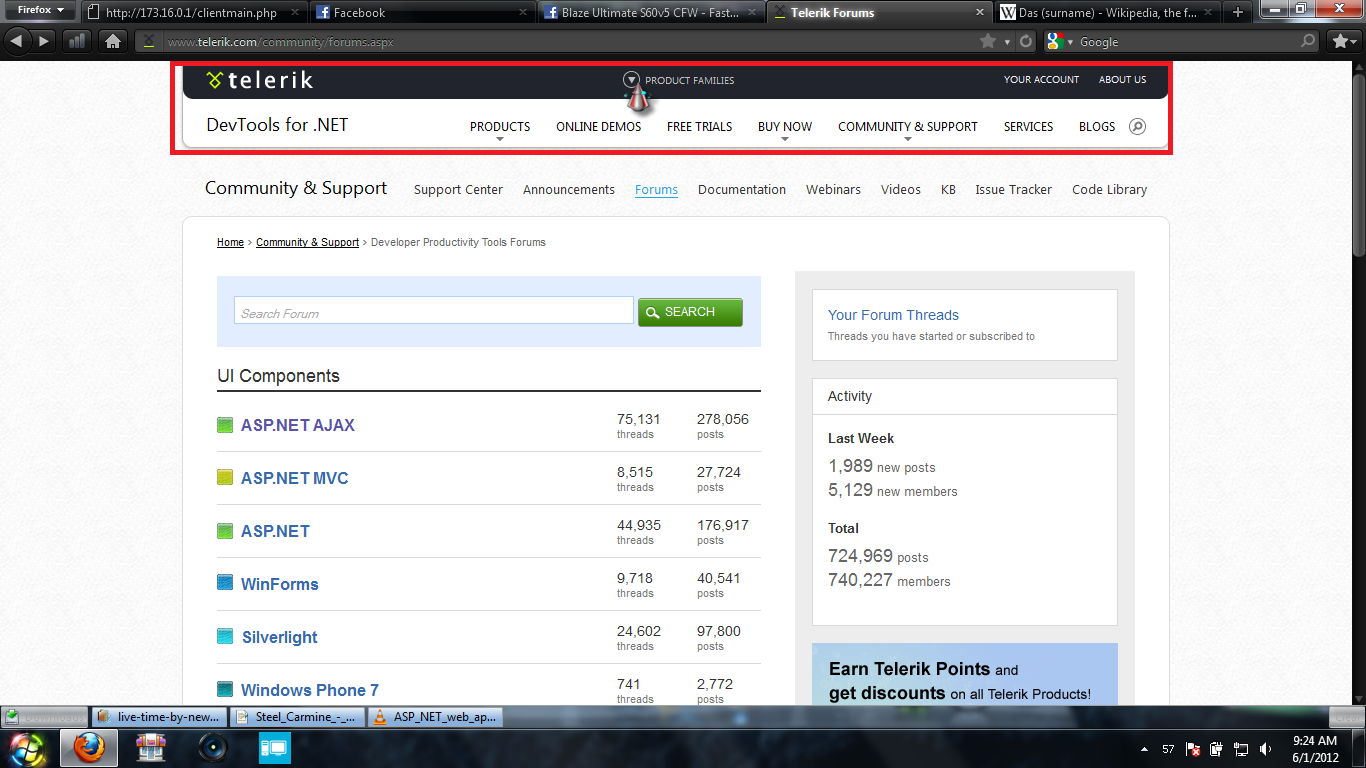The width and height of the screenshot is (1366, 768).
Task: Click the cyan Silverlight forum icon
Action: [x=225, y=636]
